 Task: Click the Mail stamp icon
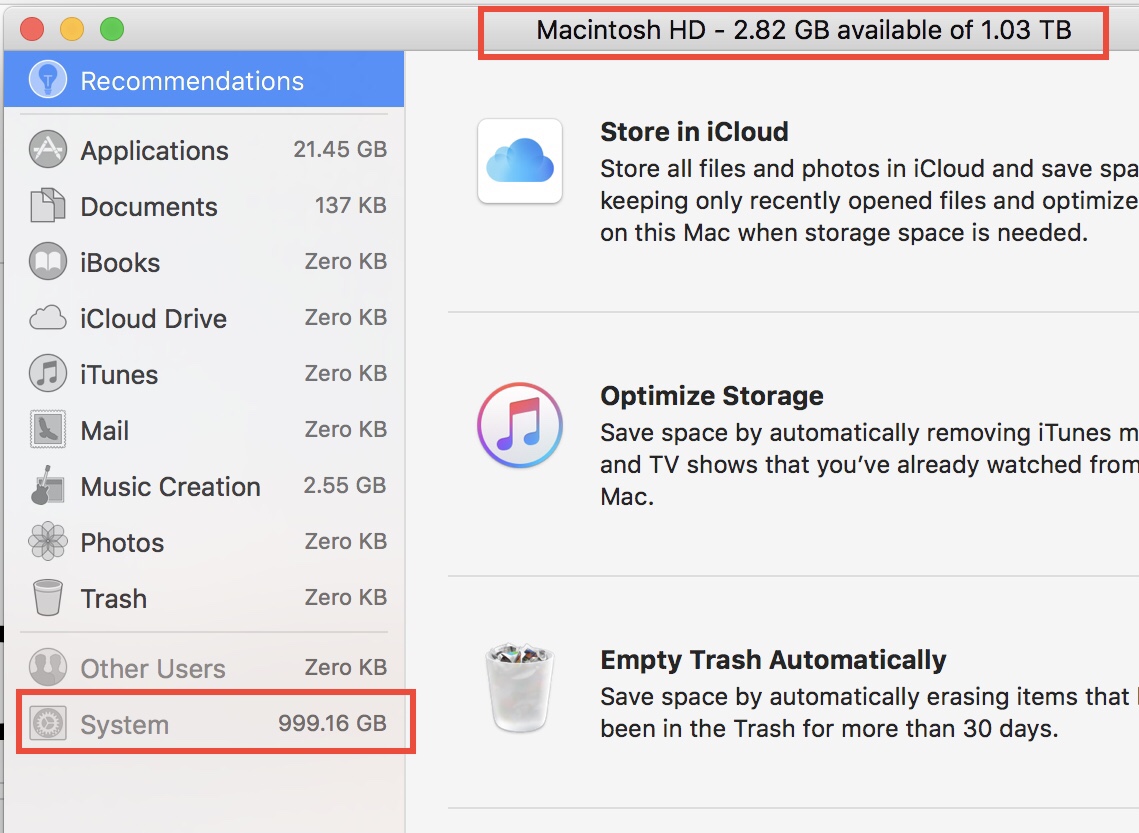point(48,429)
